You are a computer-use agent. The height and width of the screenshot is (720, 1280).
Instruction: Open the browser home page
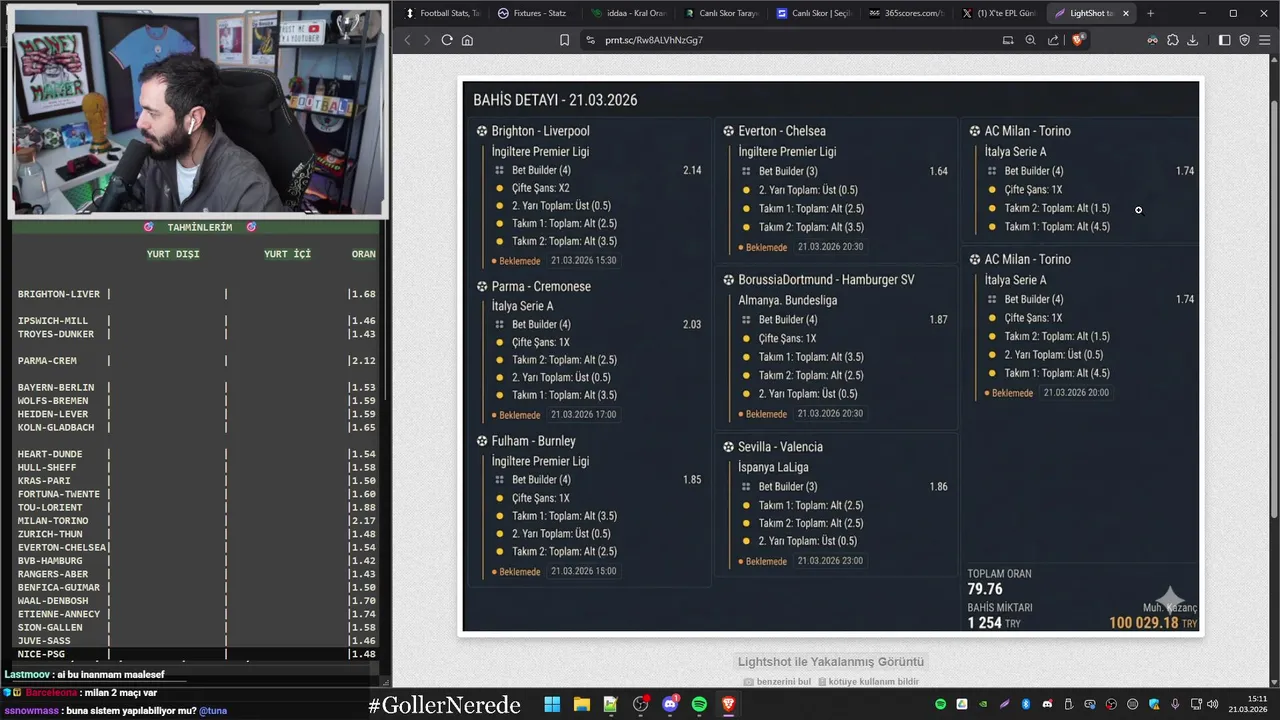click(x=467, y=40)
